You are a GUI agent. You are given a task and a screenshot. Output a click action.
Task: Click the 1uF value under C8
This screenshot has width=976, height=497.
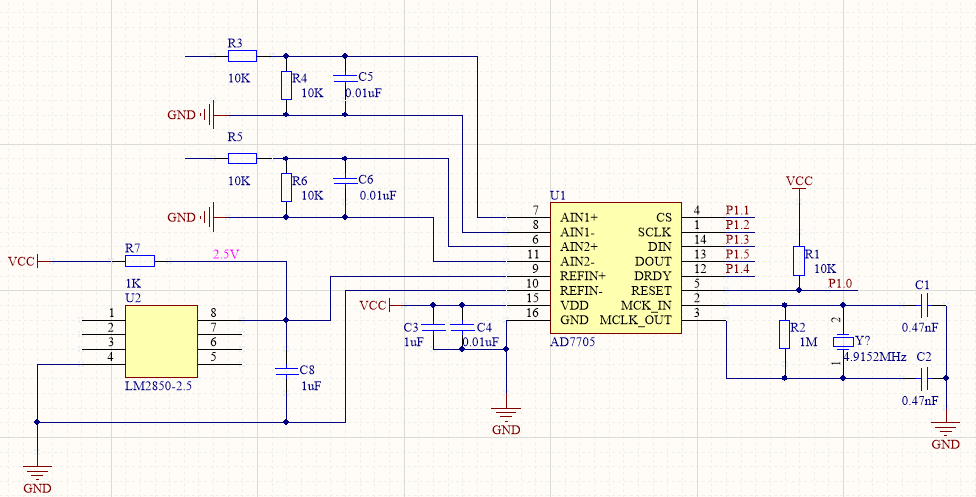click(311, 386)
